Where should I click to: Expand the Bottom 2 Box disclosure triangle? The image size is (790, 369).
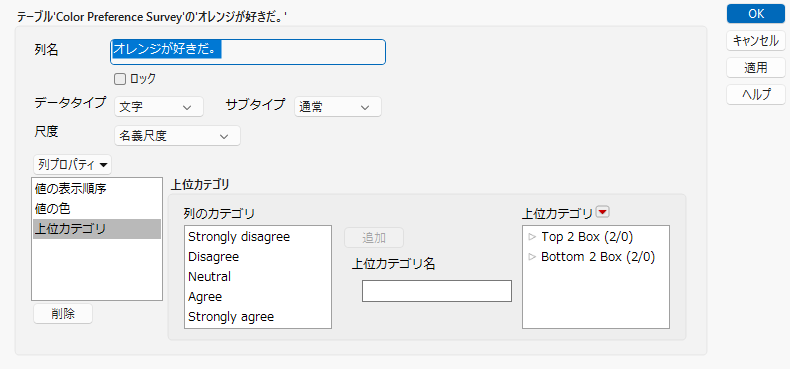(x=532, y=257)
